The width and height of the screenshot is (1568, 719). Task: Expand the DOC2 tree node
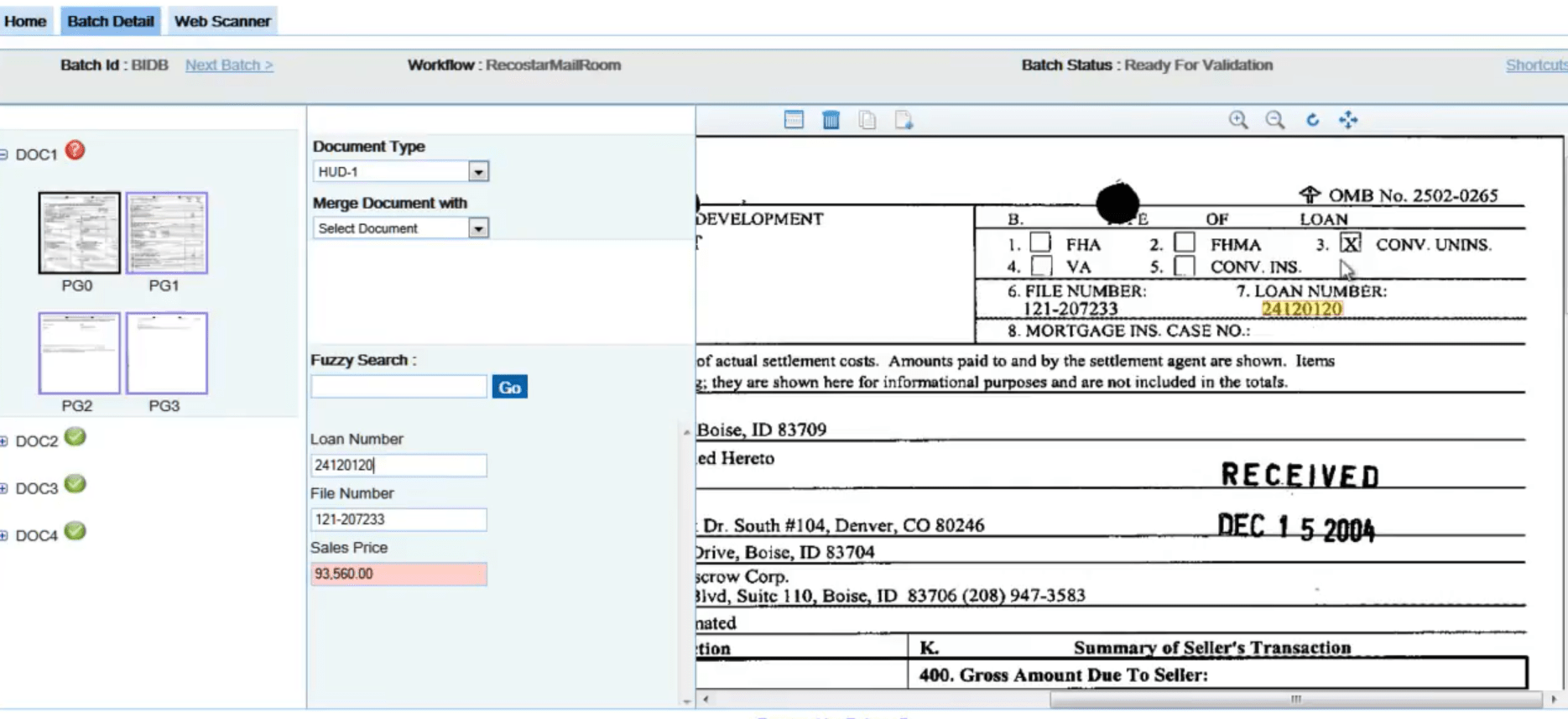coord(4,441)
